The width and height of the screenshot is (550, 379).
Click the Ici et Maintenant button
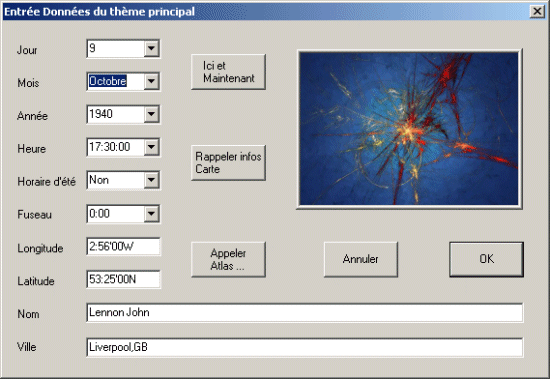point(228,72)
